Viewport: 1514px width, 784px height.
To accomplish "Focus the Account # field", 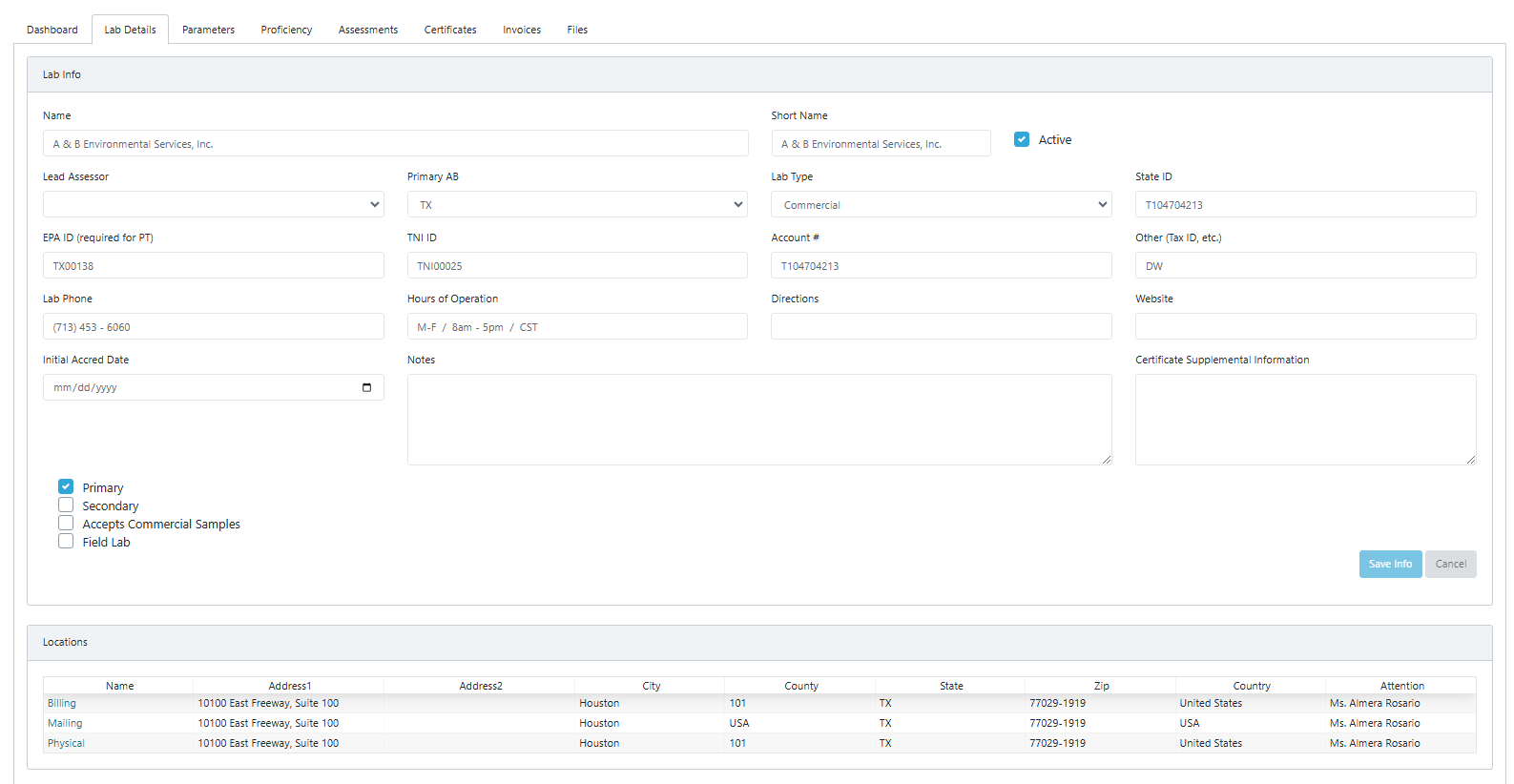I will point(942,265).
